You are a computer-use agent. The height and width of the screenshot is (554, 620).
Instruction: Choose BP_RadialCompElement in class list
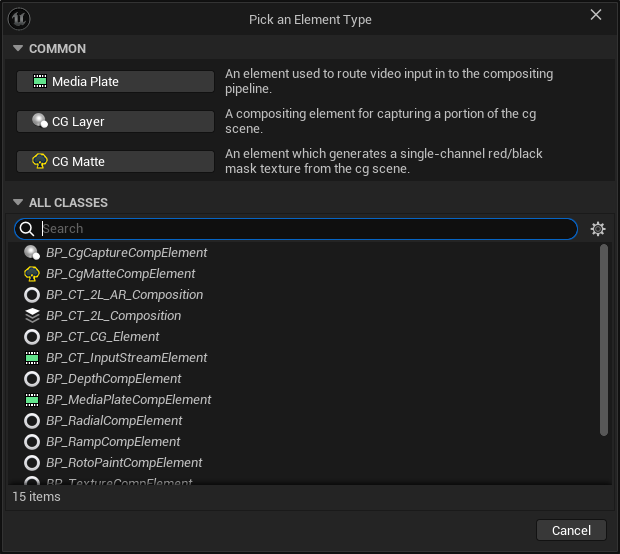coord(114,421)
